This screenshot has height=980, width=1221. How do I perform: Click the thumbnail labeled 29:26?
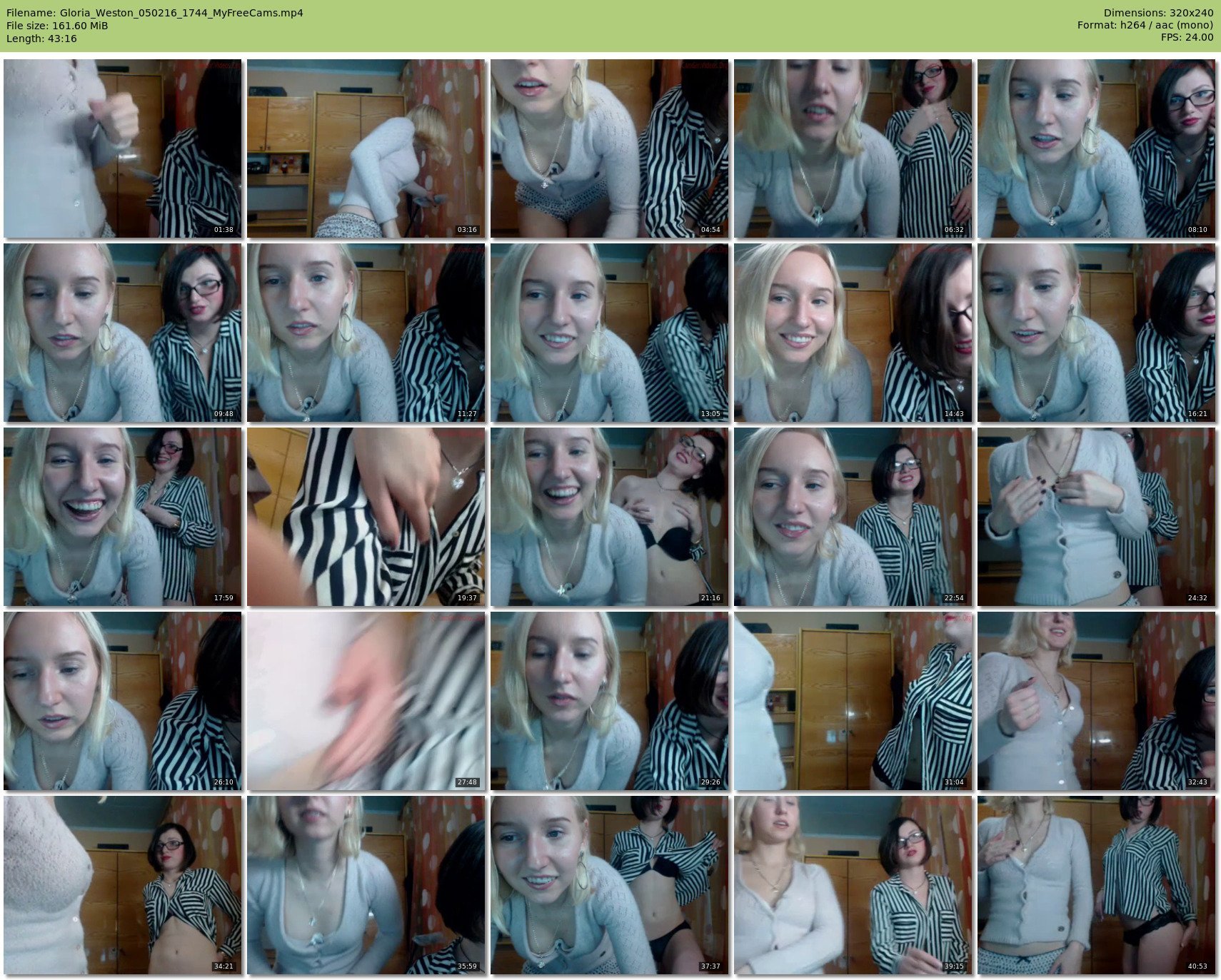pos(610,701)
